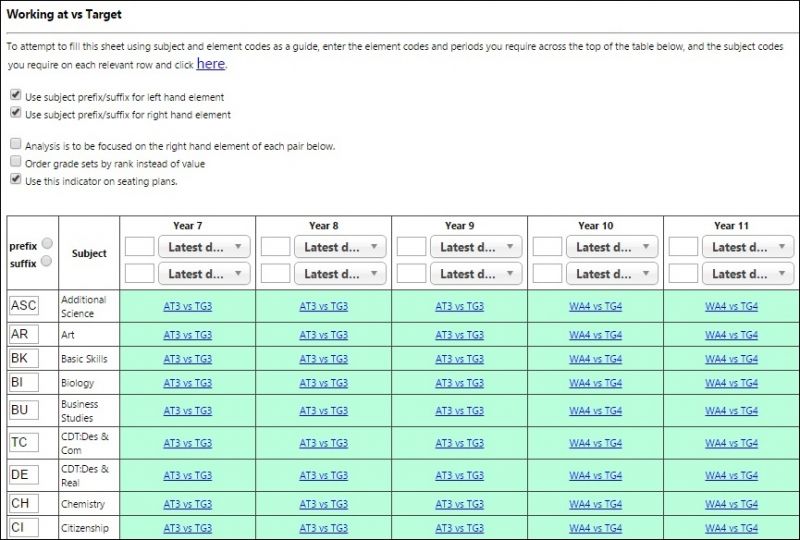Open Biology Year 11 'WA4 vs TG4' link
The image size is (800, 540).
(732, 383)
